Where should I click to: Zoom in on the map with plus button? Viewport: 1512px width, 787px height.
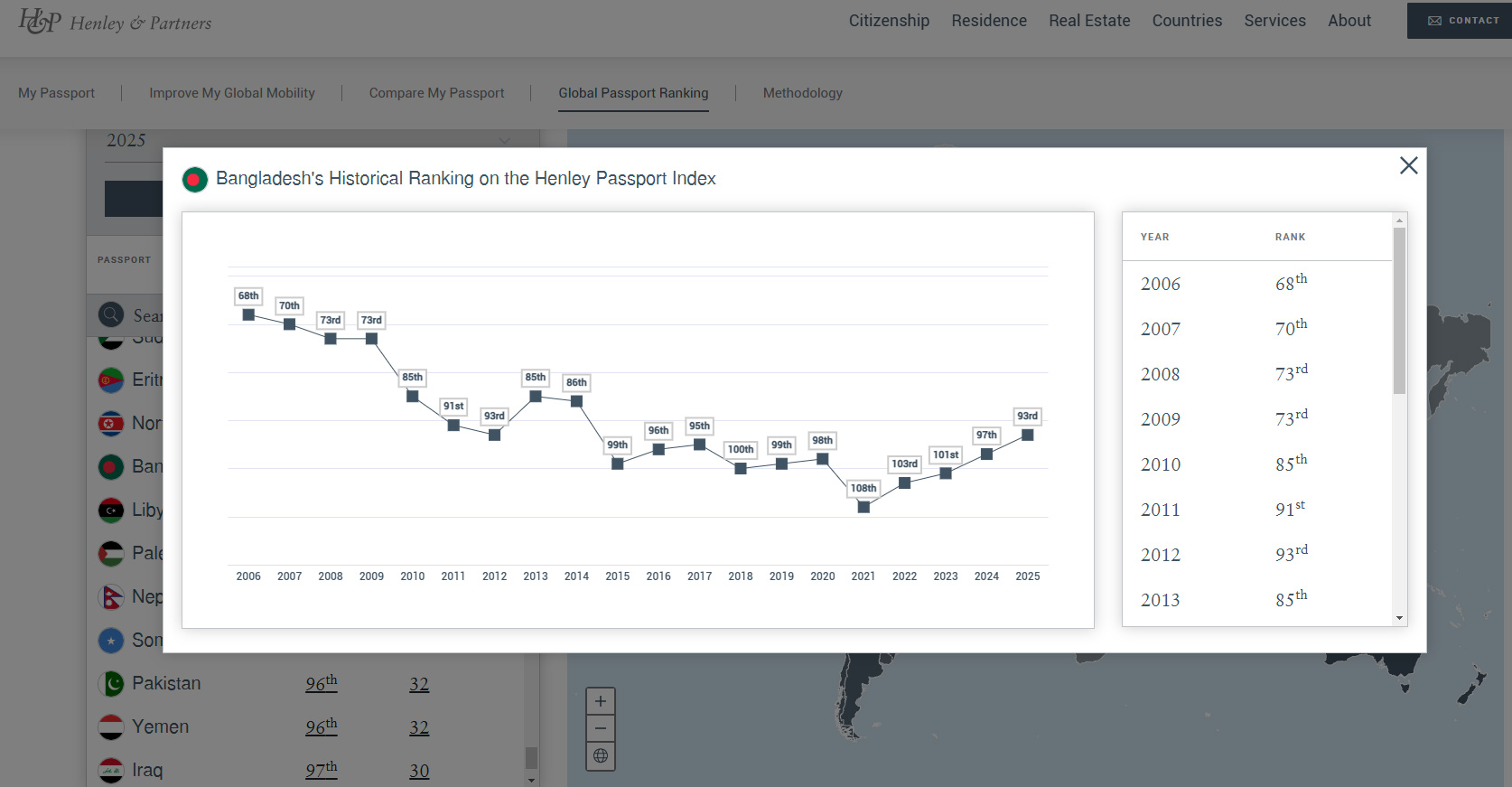pyautogui.click(x=601, y=701)
